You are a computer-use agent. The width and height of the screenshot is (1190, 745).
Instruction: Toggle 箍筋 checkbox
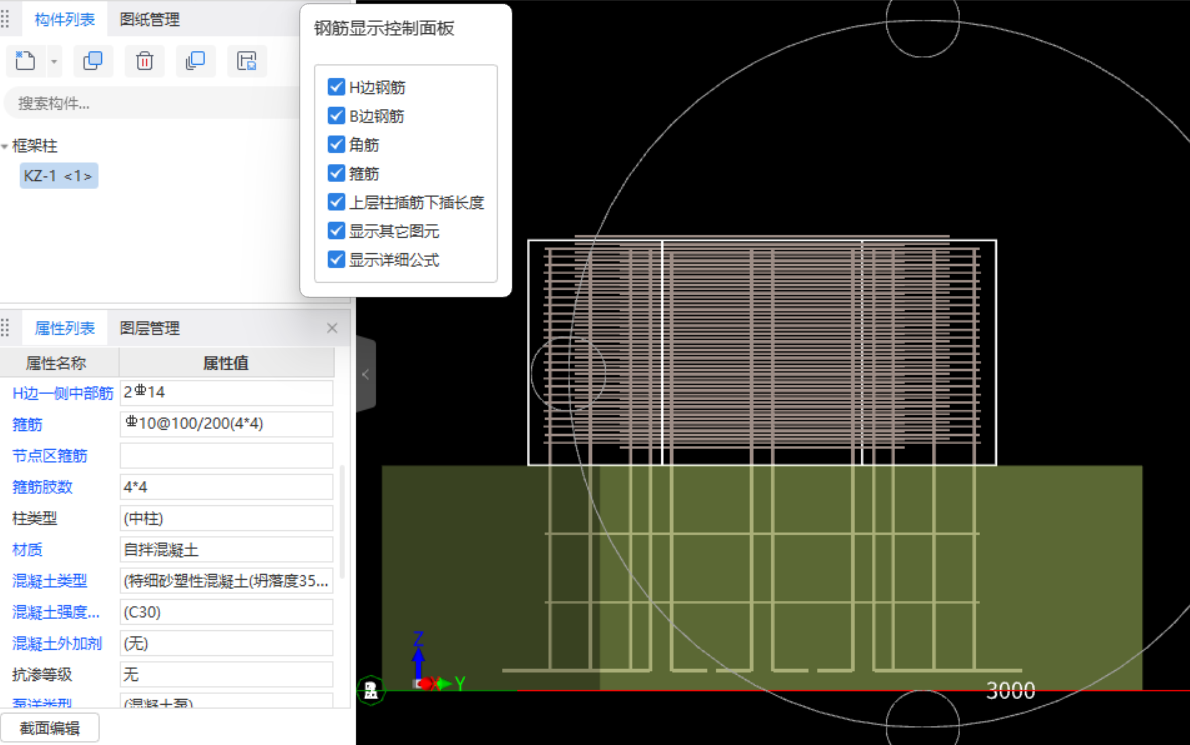click(x=336, y=173)
